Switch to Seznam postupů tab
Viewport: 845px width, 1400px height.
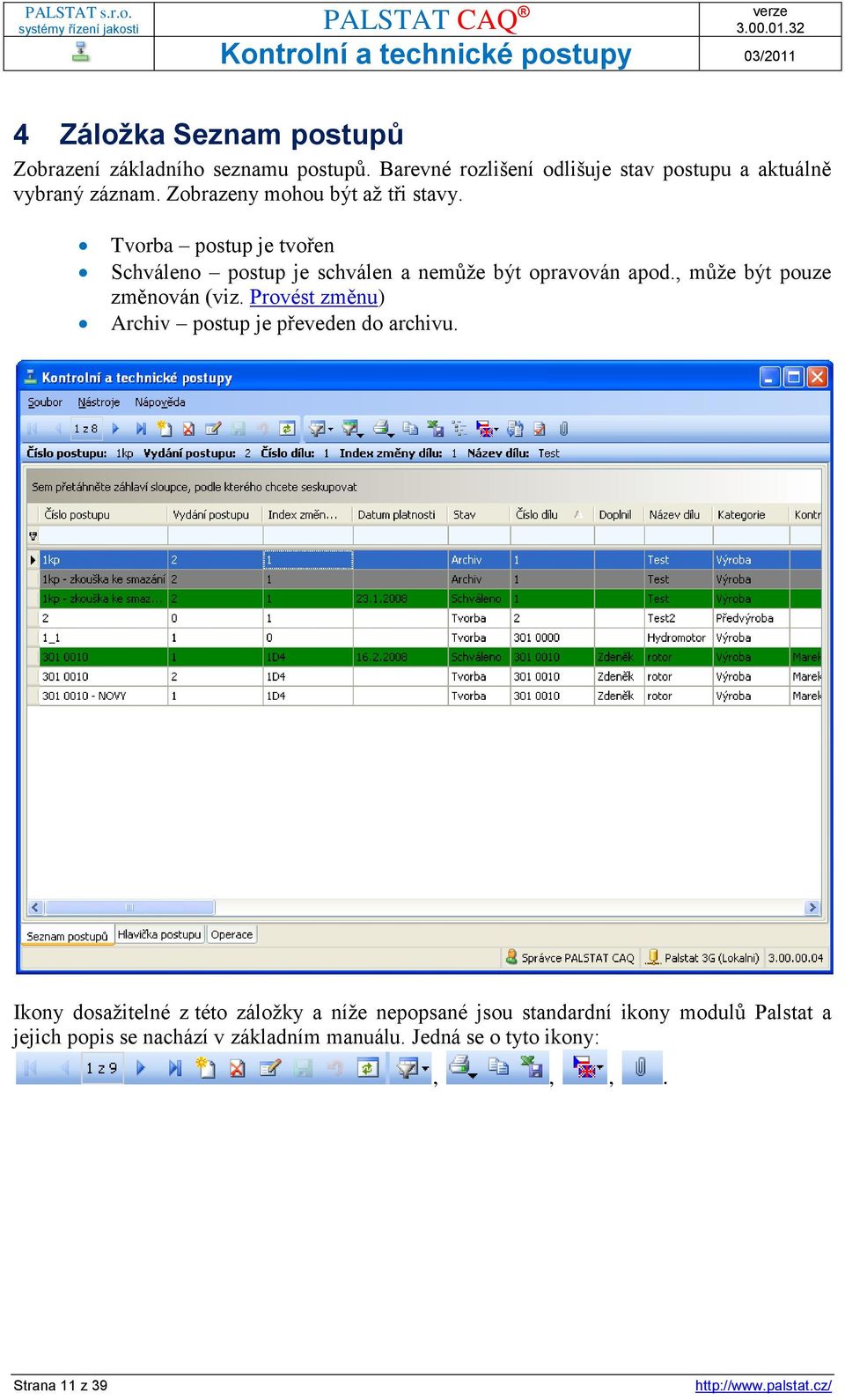click(x=67, y=936)
